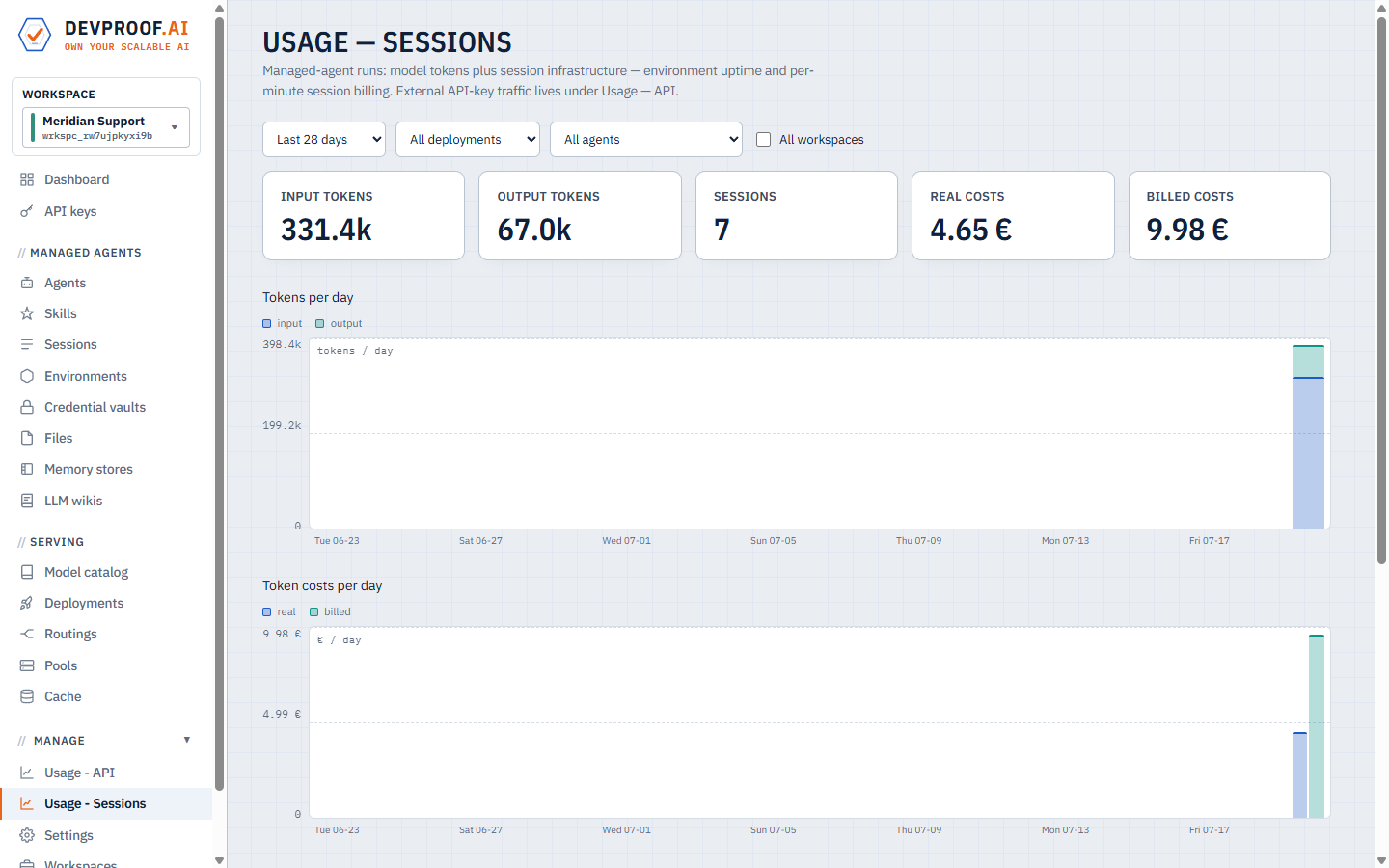Open Dashboard in the sidebar

pyautogui.click(x=106, y=179)
